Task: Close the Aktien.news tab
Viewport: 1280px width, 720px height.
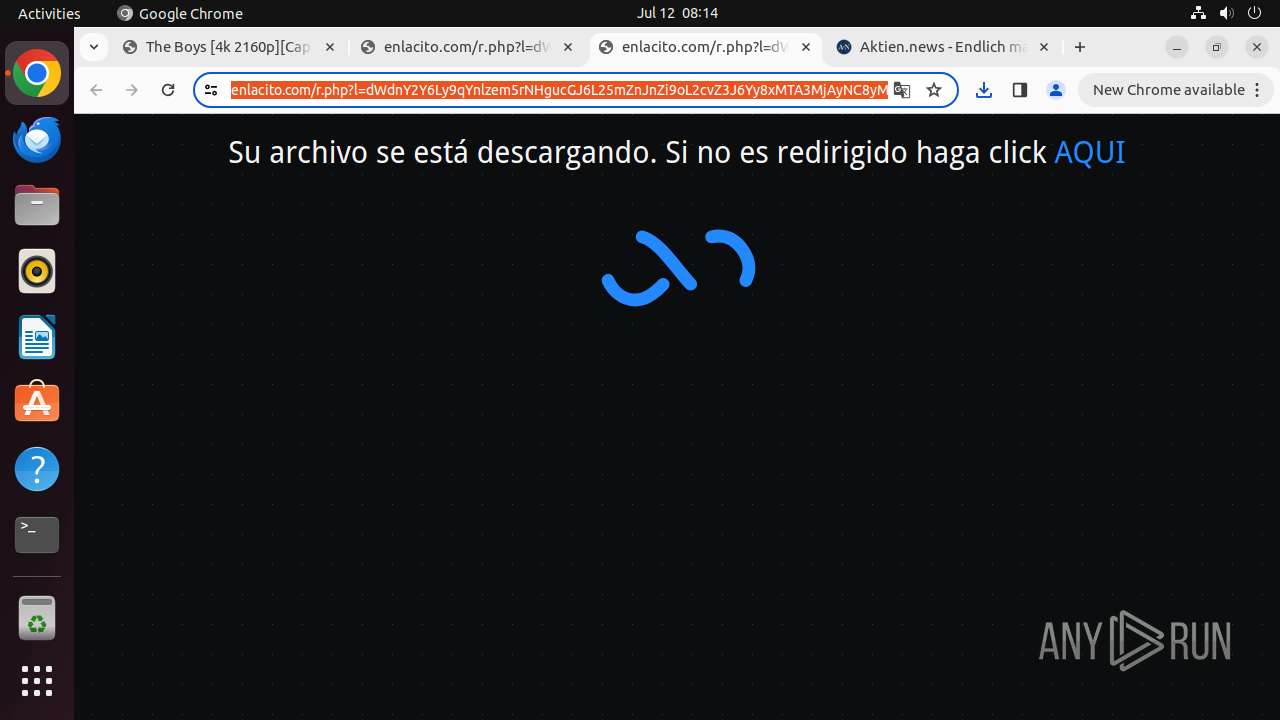Action: tap(1044, 47)
